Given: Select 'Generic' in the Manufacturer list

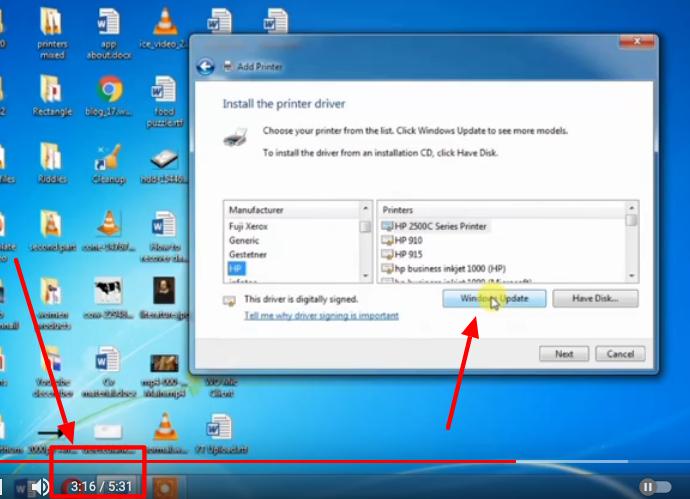Looking at the screenshot, I should 244,240.
